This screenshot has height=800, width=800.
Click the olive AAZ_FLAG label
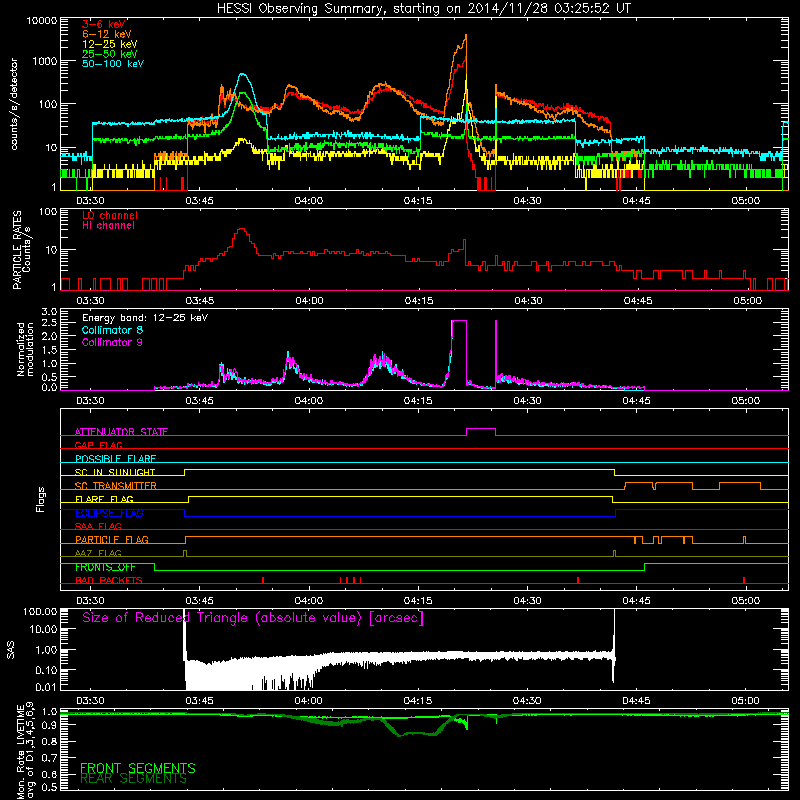98,553
